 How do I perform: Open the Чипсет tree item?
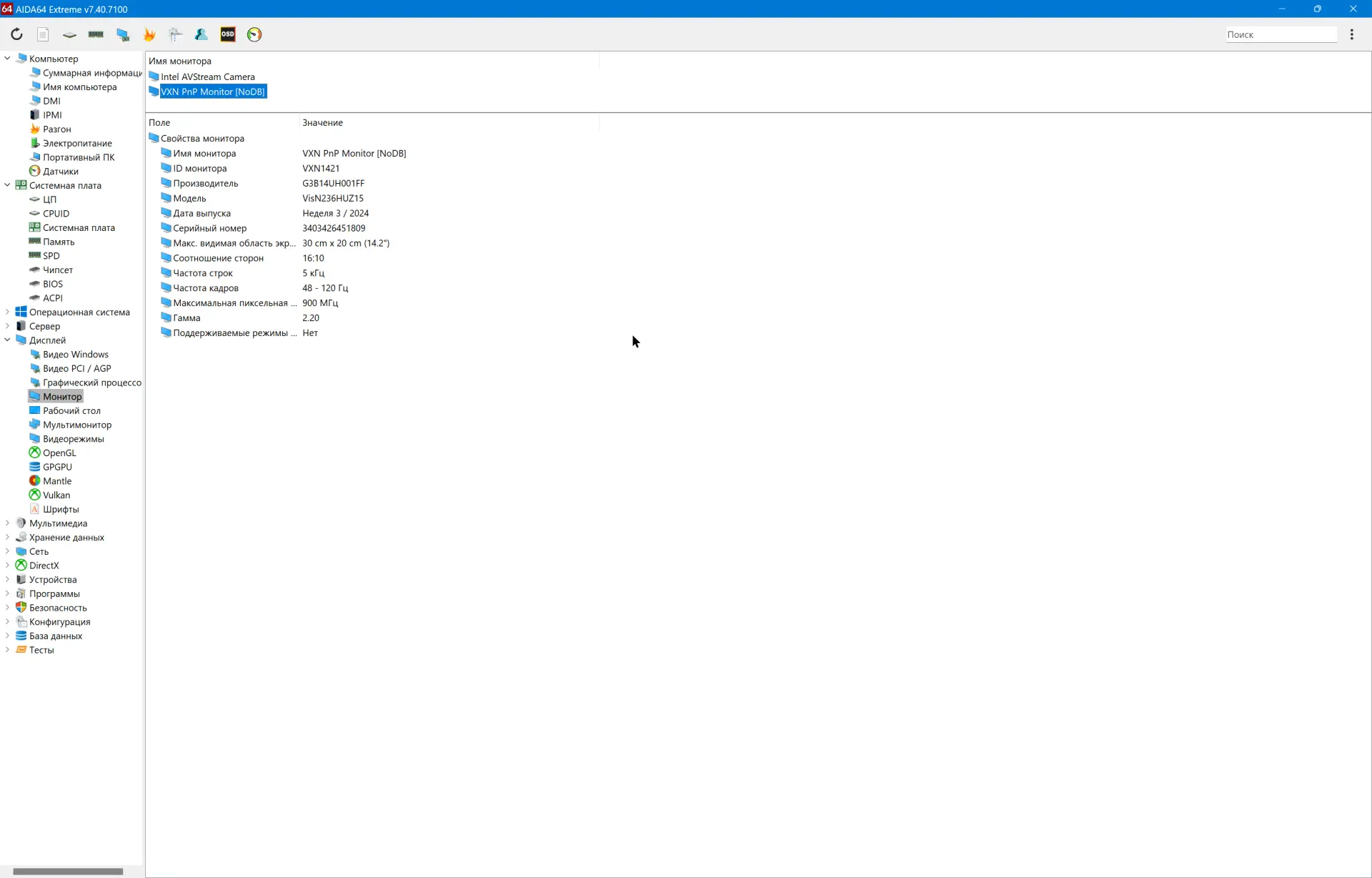click(x=58, y=270)
